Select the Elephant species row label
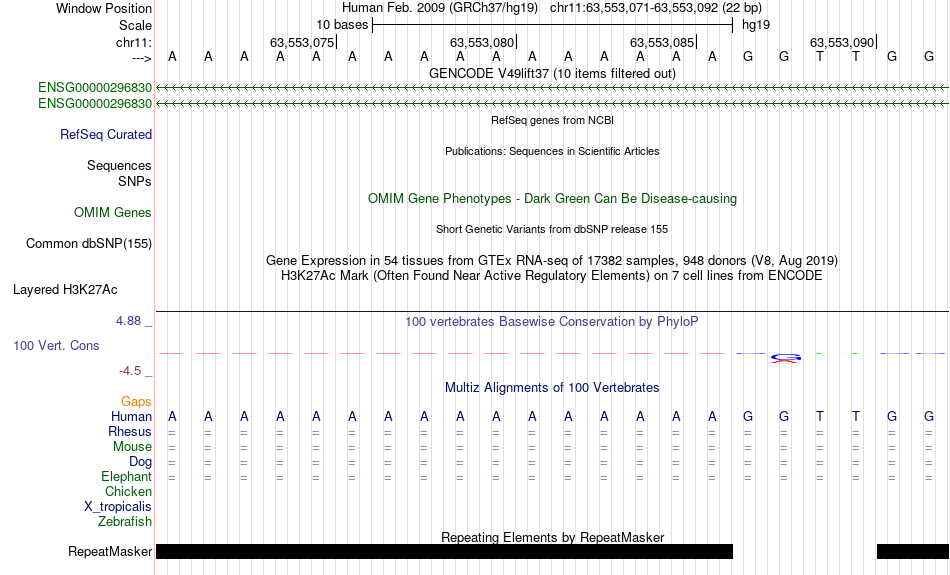The width and height of the screenshot is (950, 575). 127,477
